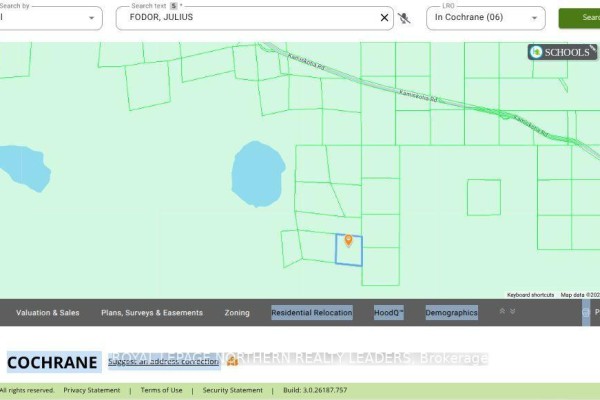The height and width of the screenshot is (400, 600).
Task: Open the Plans, Surveys & Easements tab
Action: (x=152, y=313)
